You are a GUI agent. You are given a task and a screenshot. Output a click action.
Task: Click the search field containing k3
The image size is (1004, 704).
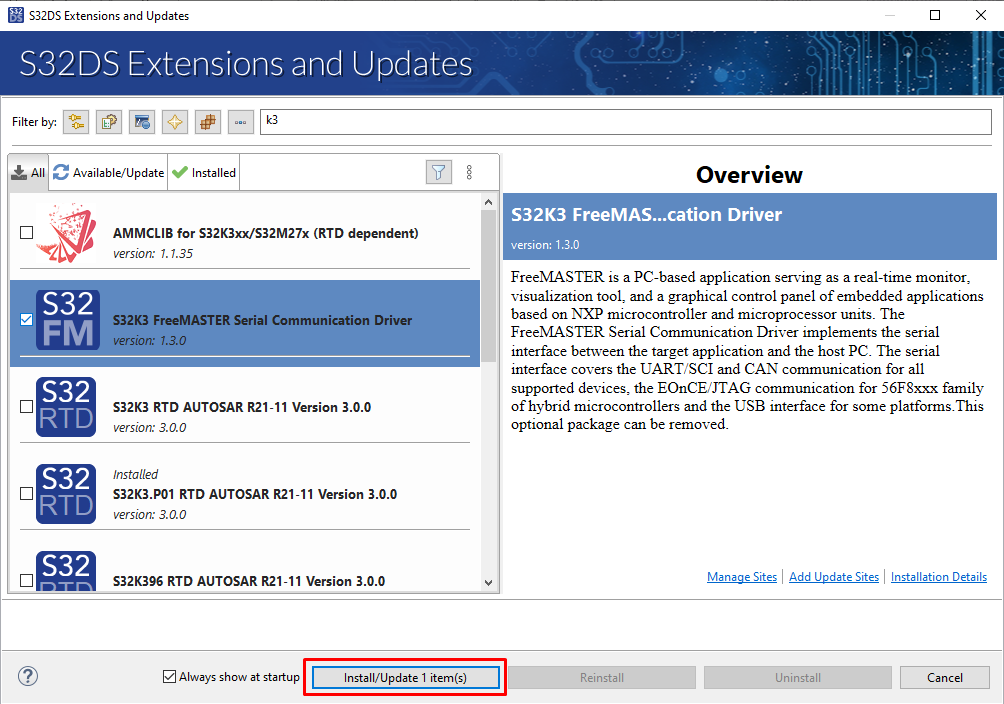point(625,121)
